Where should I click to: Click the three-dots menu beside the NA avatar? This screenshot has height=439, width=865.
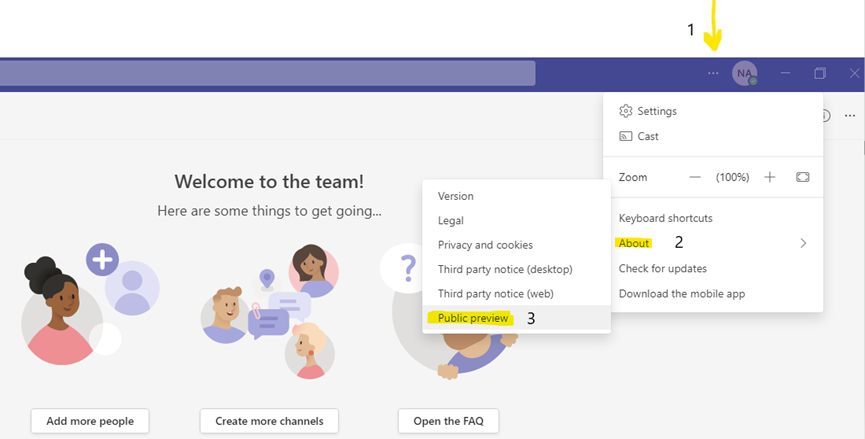tap(712, 73)
